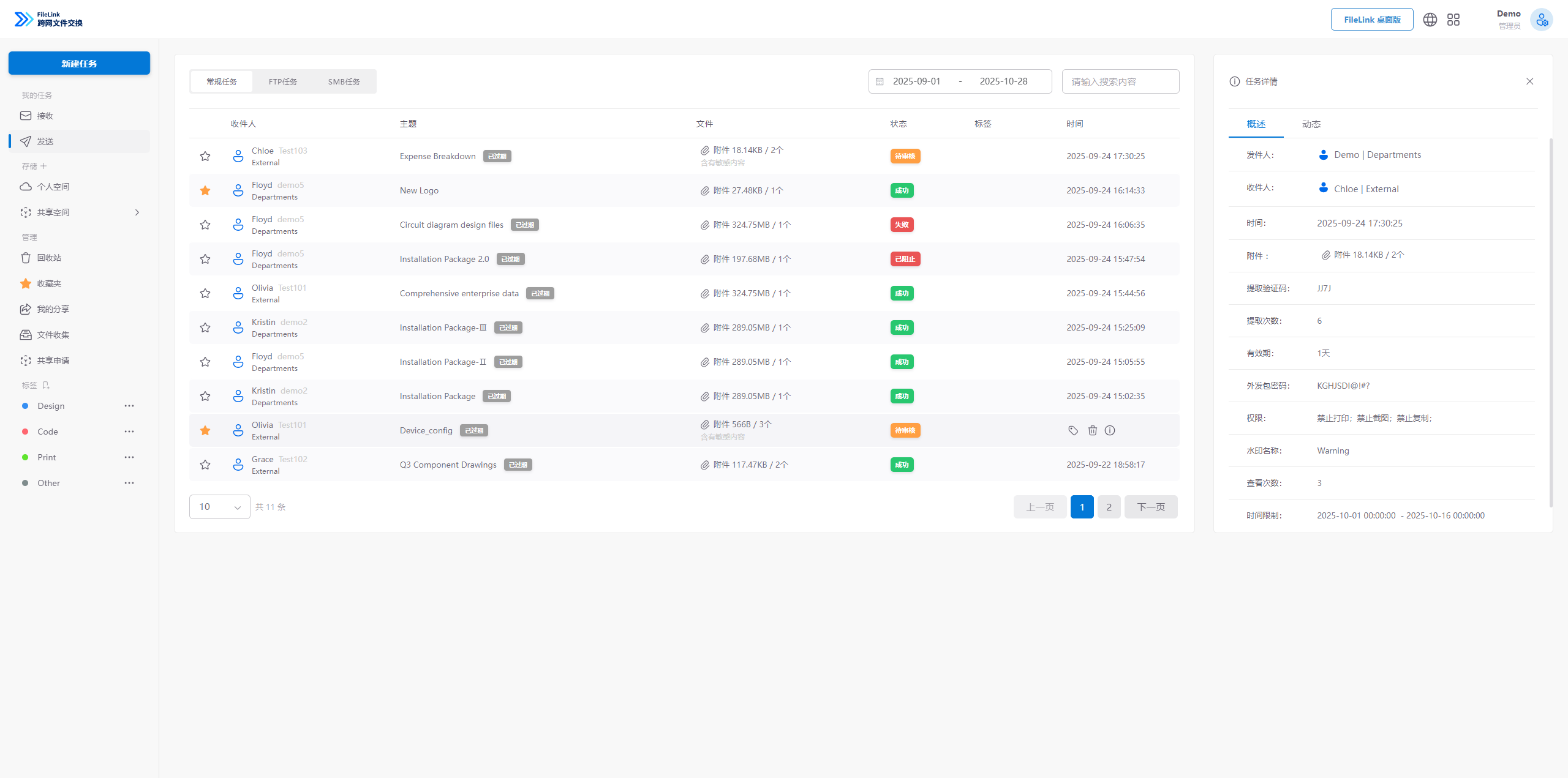Image resolution: width=1568 pixels, height=778 pixels.
Task: Select the red Code tag
Action: pos(47,432)
